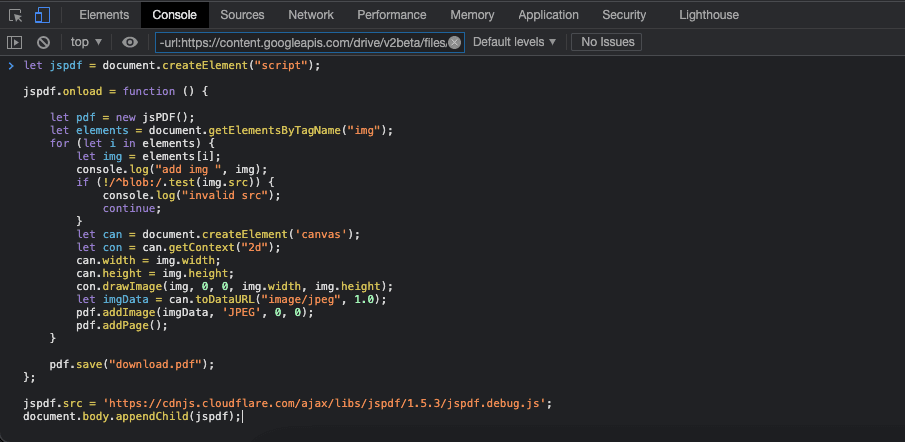Show the console sidebar
Image resolution: width=905 pixels, height=442 pixels.
point(14,42)
